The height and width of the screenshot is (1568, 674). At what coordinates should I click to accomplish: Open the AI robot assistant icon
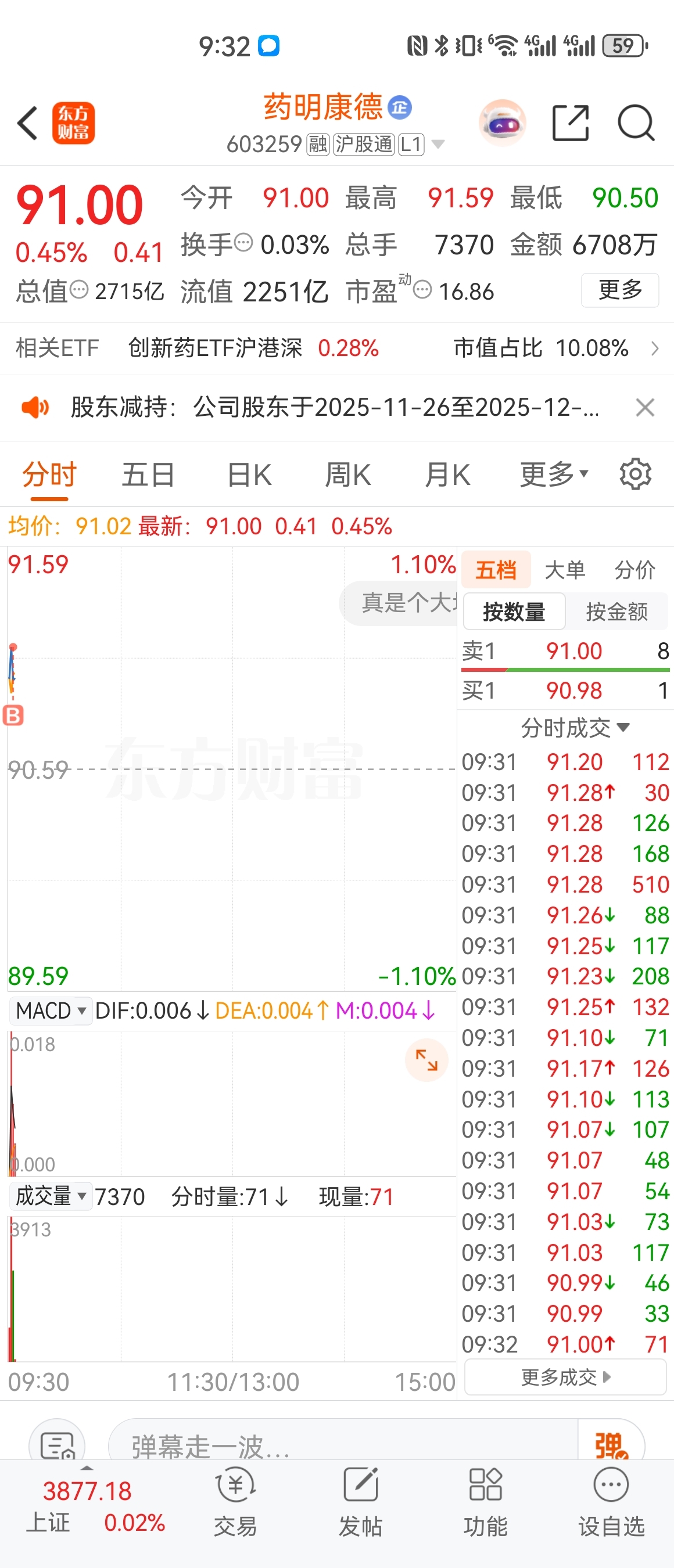(x=501, y=123)
